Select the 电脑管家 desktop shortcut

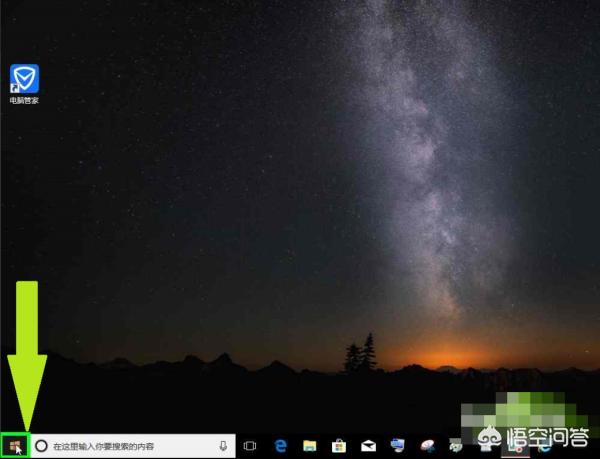(24, 84)
